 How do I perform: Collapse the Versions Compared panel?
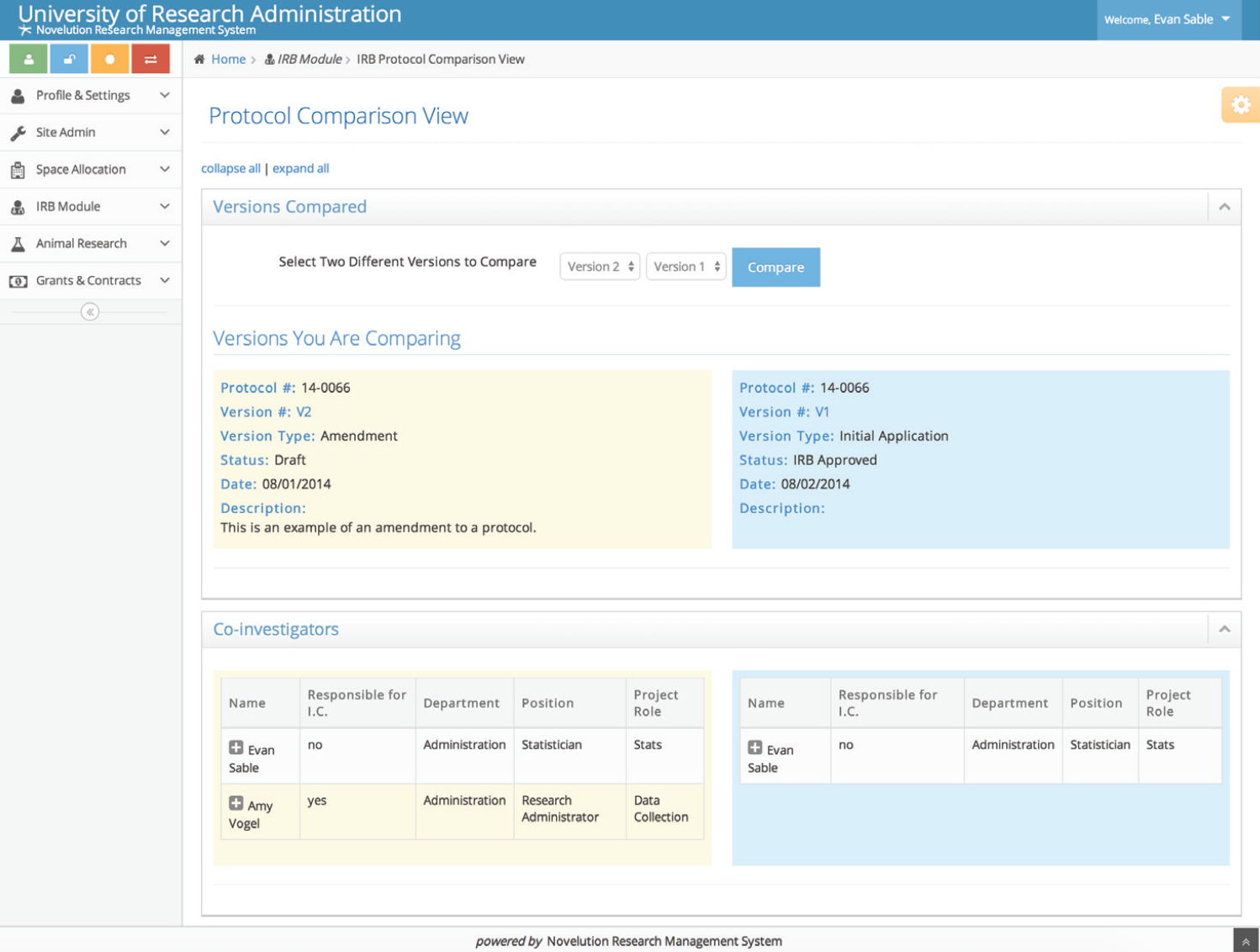[1225, 207]
